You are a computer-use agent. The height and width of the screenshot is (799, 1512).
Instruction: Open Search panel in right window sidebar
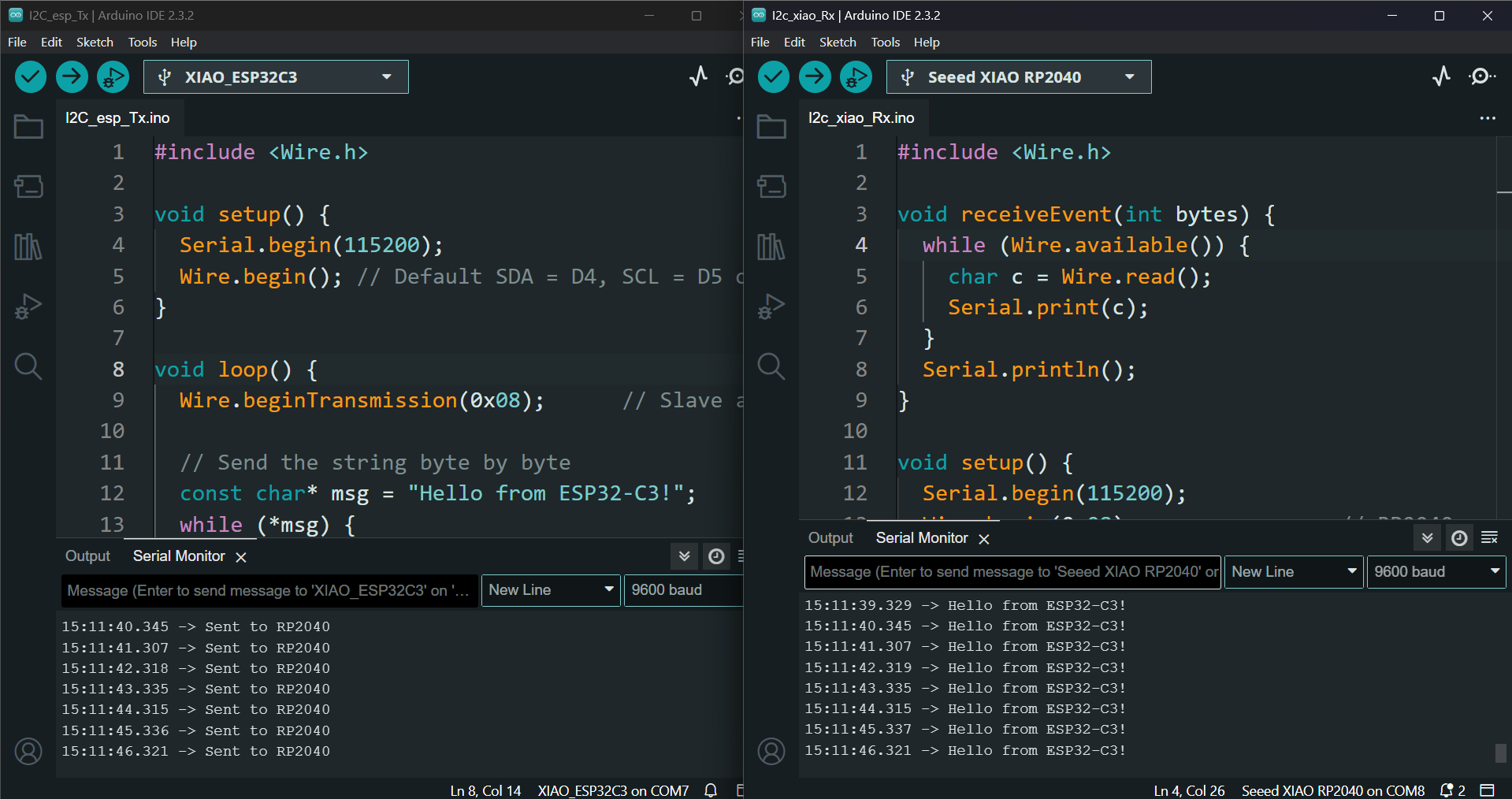coord(771,366)
